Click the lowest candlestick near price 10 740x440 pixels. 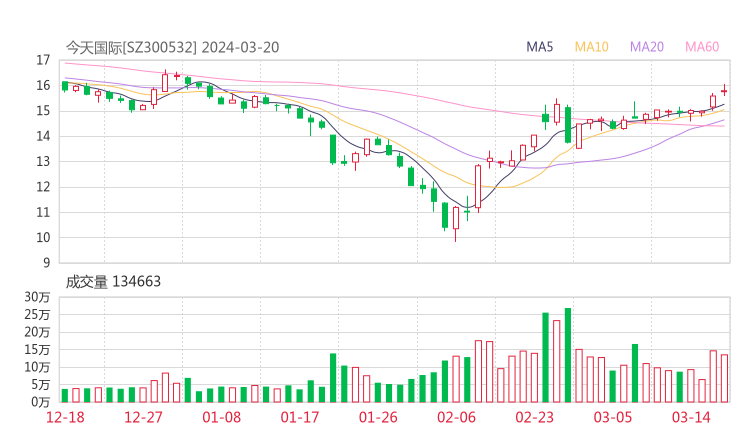[455, 224]
